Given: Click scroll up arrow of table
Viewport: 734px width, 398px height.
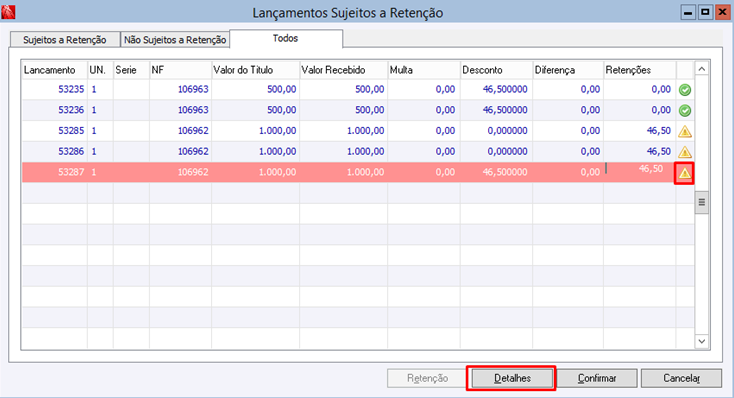Looking at the screenshot, I should [701, 69].
